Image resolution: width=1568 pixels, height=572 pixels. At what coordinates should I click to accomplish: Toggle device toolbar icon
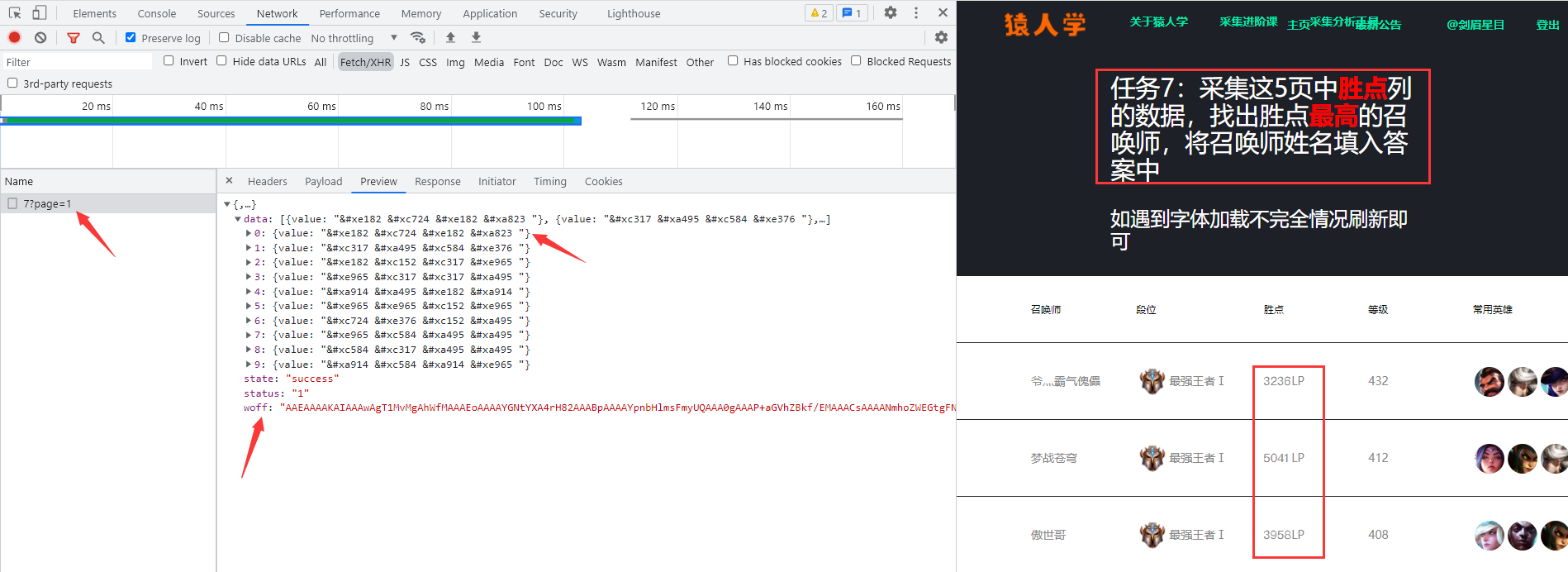(x=39, y=12)
